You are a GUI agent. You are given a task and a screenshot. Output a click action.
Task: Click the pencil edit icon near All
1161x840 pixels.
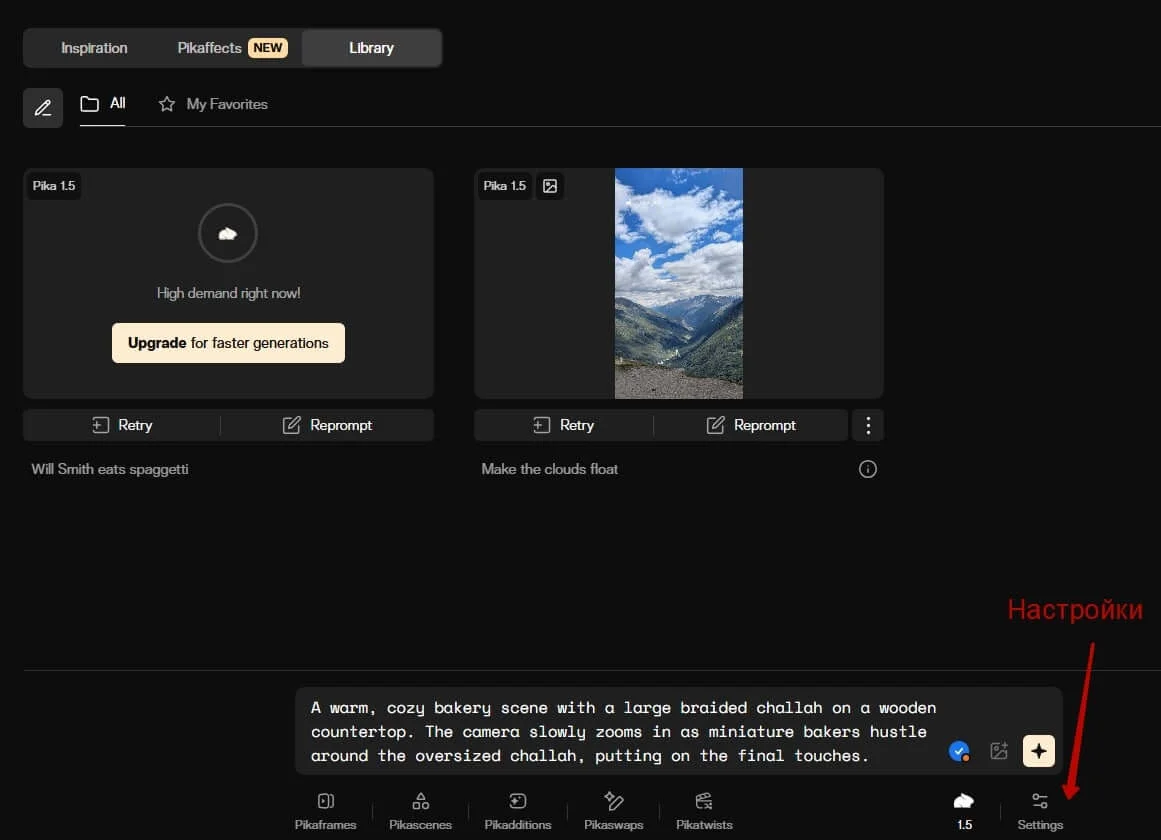pos(43,108)
